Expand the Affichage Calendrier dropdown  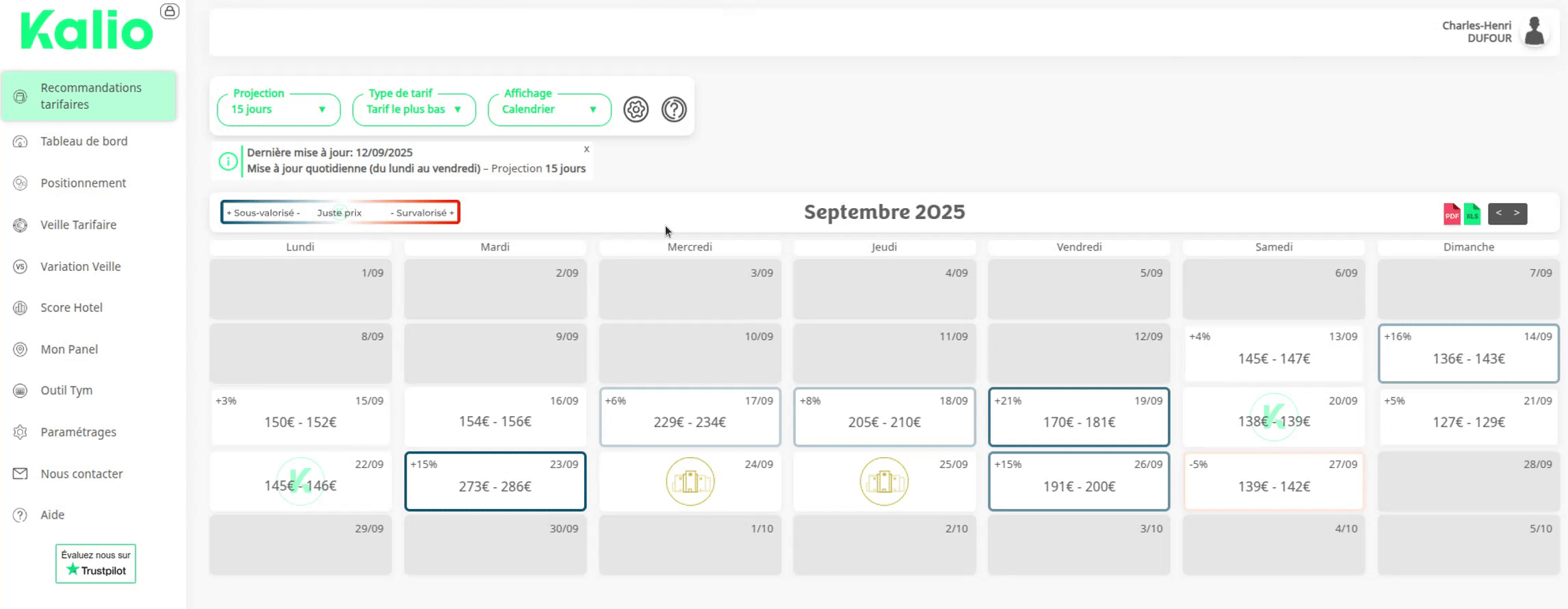click(549, 109)
